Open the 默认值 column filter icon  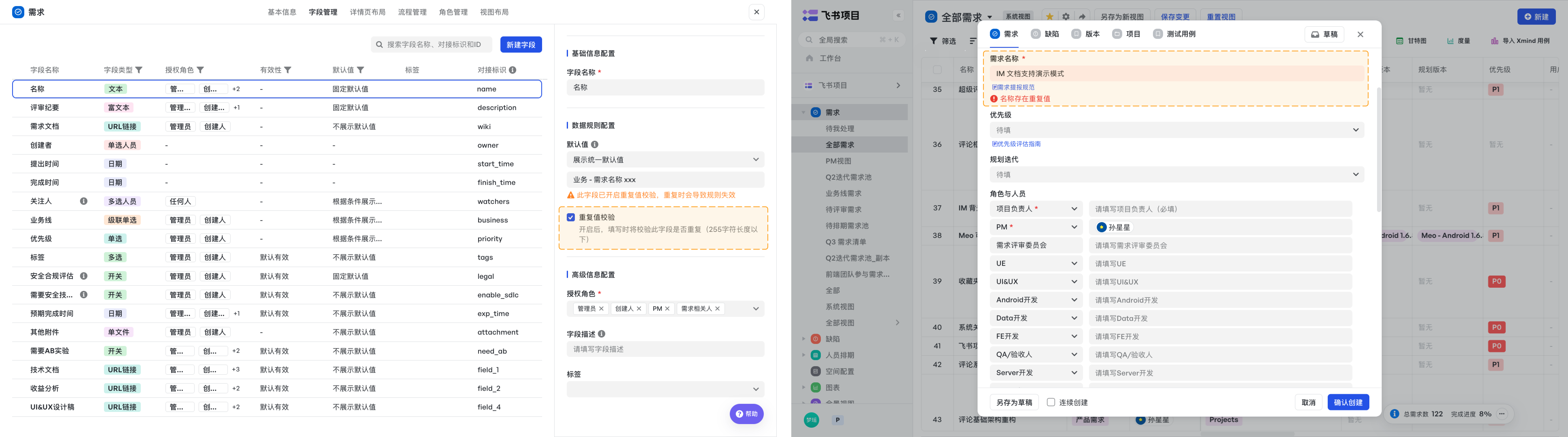point(360,70)
